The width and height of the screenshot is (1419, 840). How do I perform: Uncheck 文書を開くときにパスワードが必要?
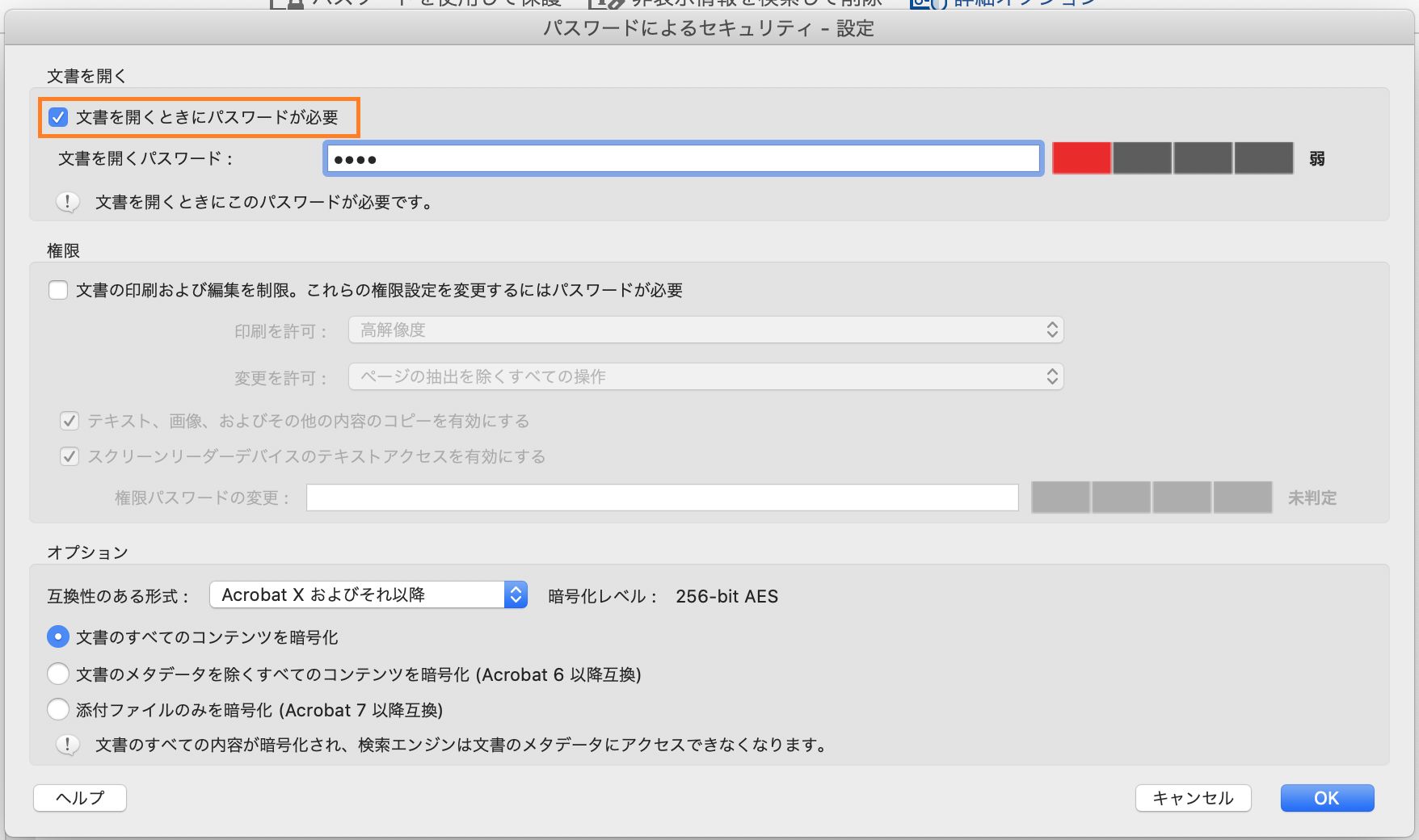57,117
